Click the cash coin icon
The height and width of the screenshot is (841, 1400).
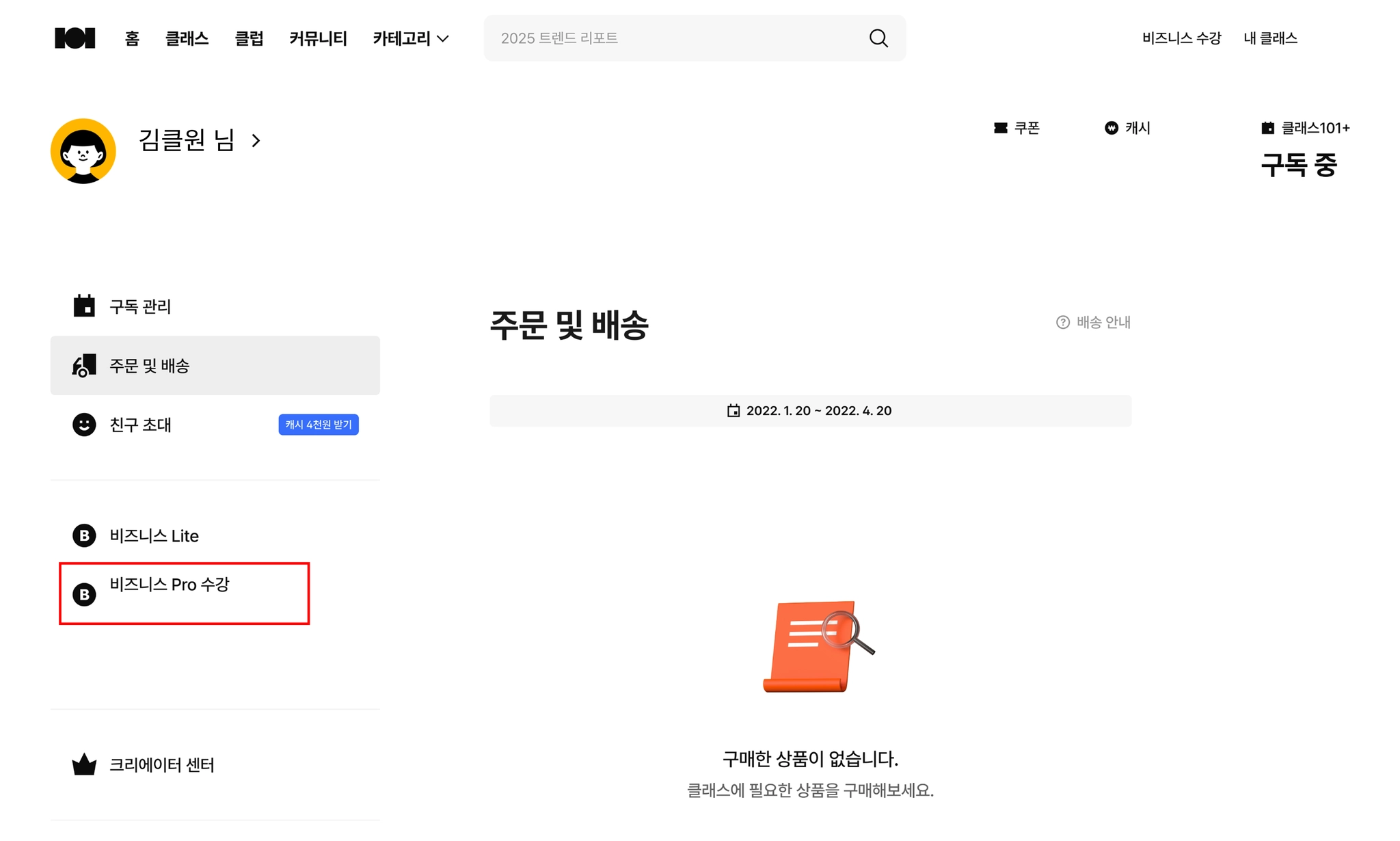[x=1111, y=128]
